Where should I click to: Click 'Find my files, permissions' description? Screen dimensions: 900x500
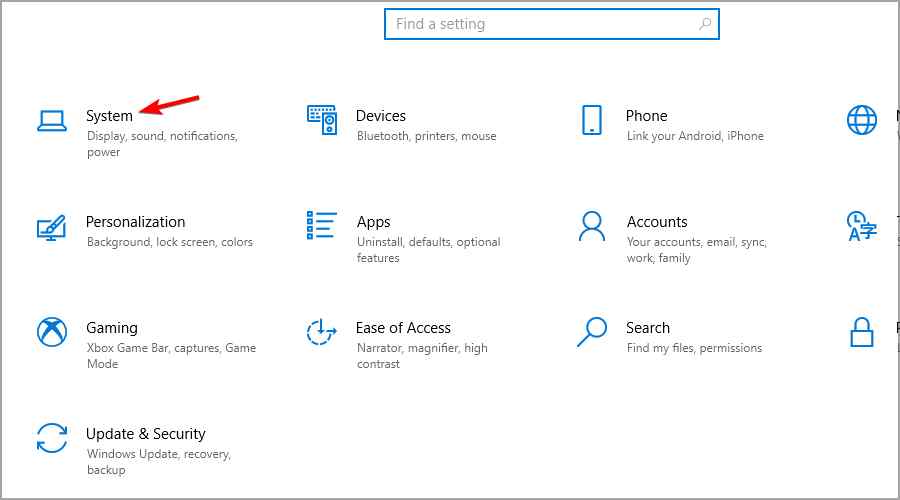coord(695,348)
